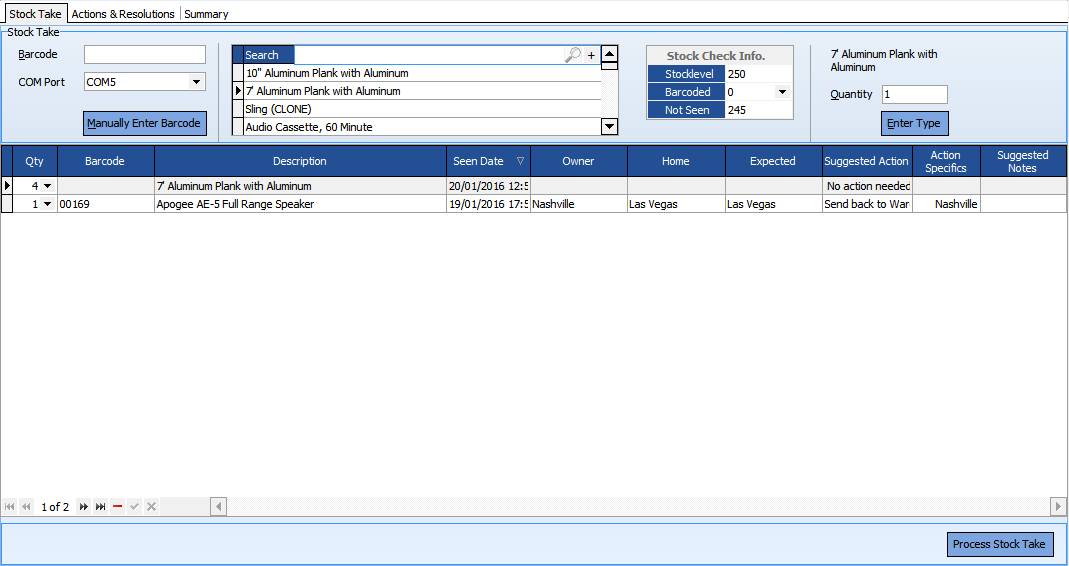Click grid horizontal scrollbar right arrow
The image size is (1069, 566).
(1058, 507)
